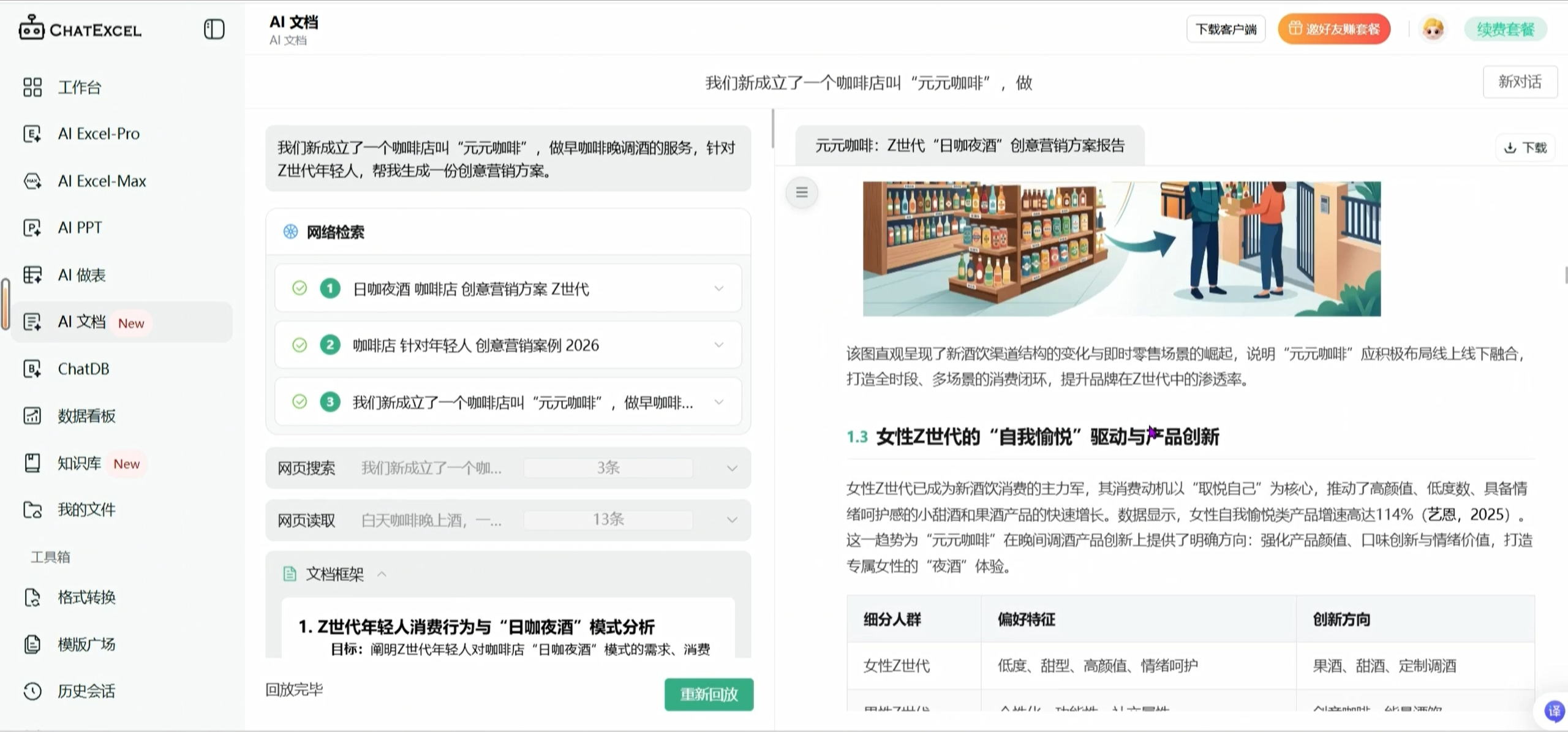The width and height of the screenshot is (1568, 732).
Task: Select the AI 文档 sidebar item
Action: click(123, 322)
